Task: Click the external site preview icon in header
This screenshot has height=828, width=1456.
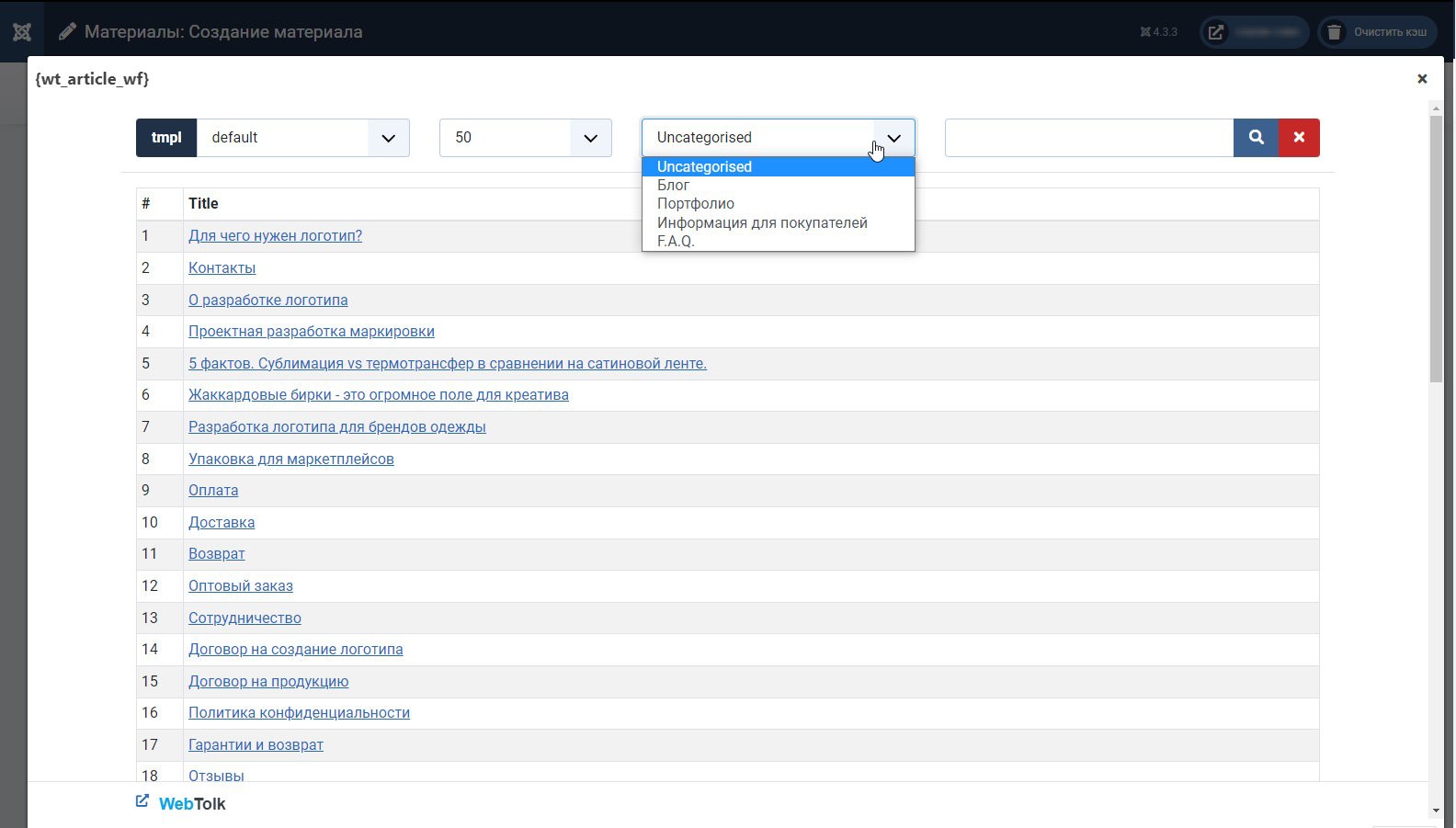Action: click(1216, 32)
